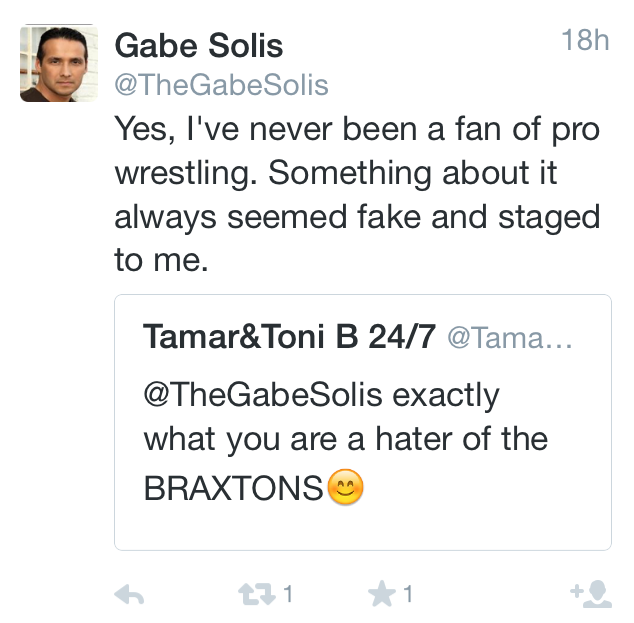Screen dimensions: 634x623
Task: Click the 18h timestamp
Action: (x=584, y=41)
